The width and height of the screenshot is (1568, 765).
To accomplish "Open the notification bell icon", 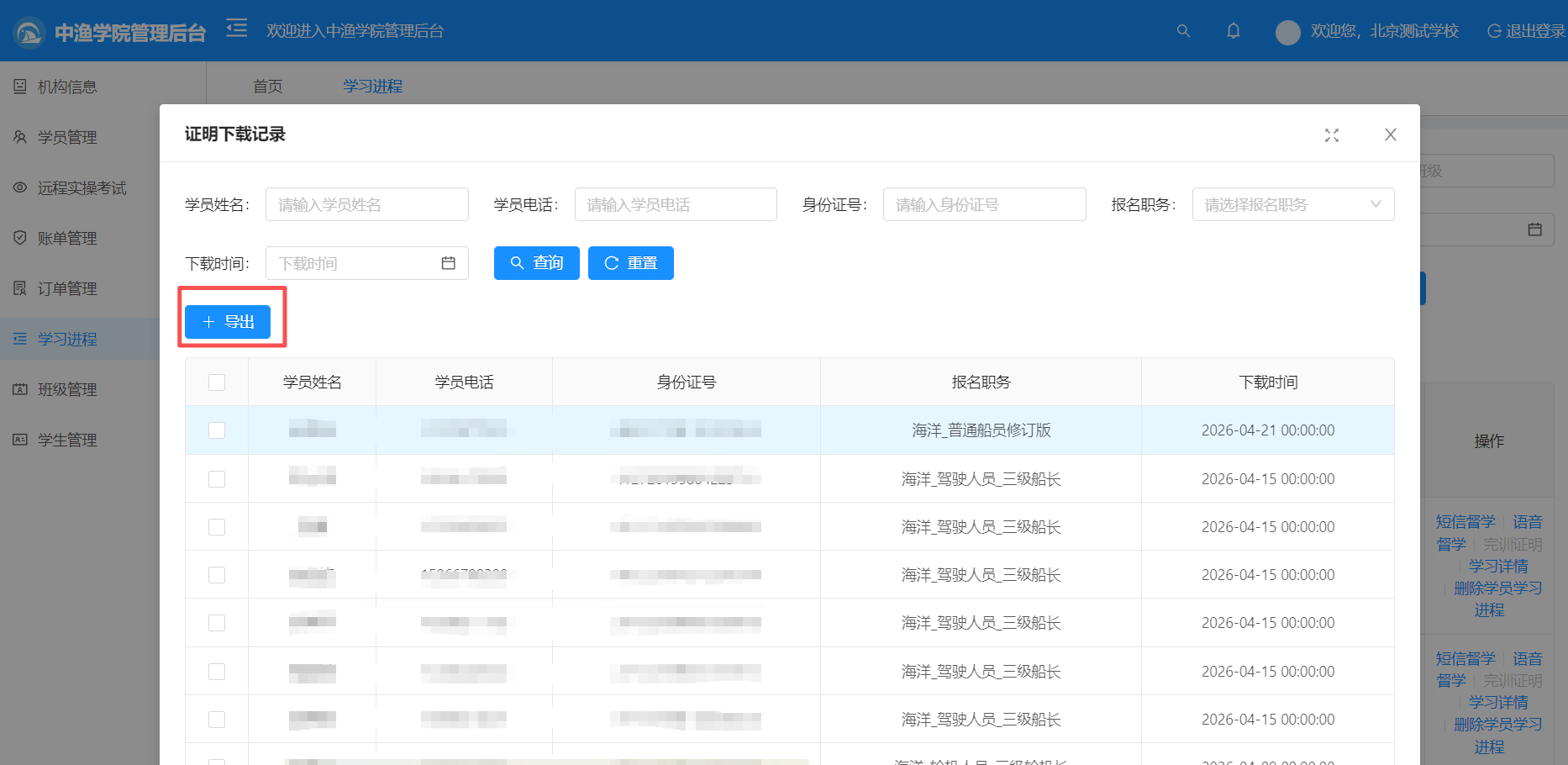I will point(1234,31).
